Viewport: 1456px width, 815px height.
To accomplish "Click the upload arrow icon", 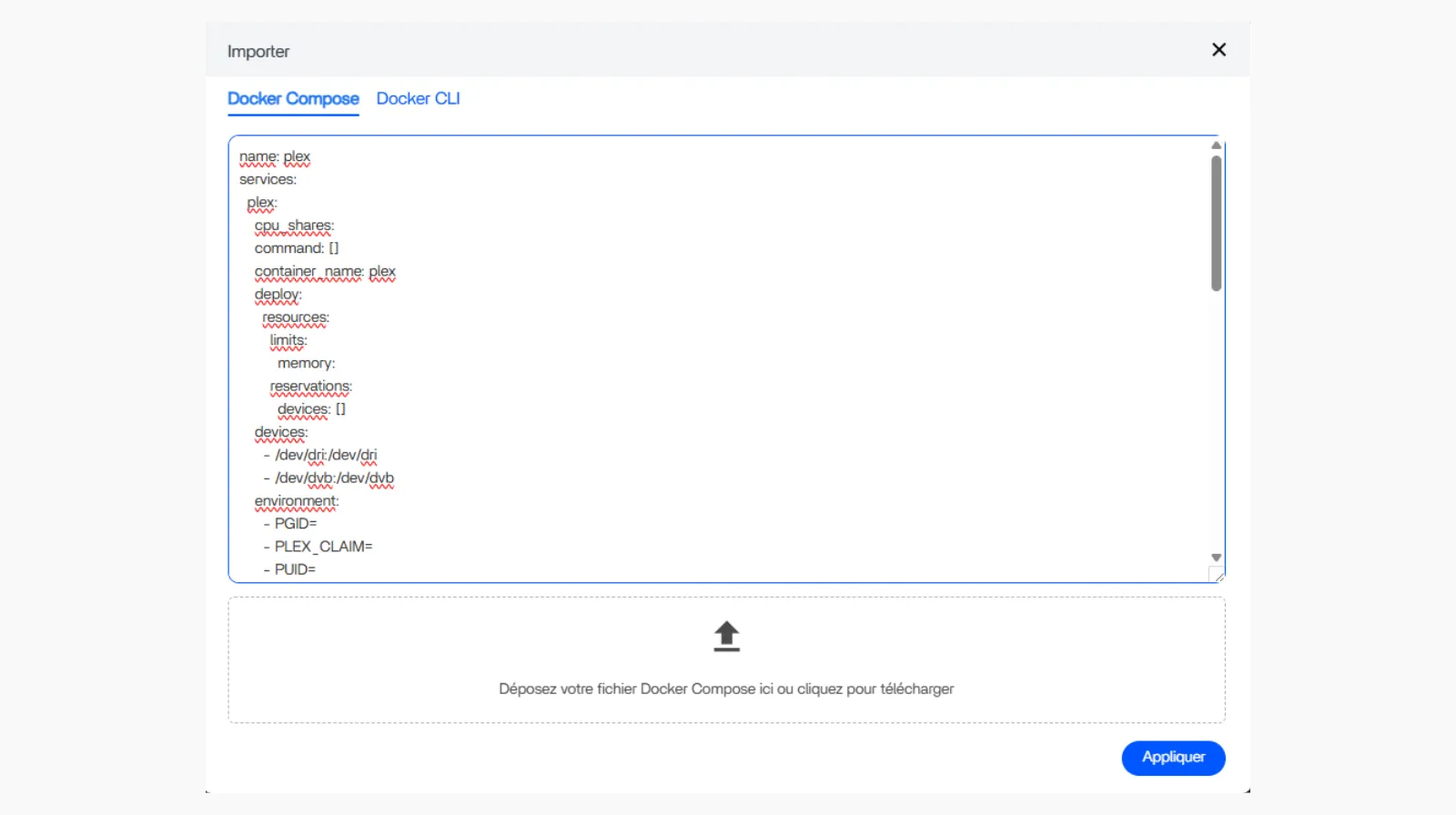I will click(726, 636).
